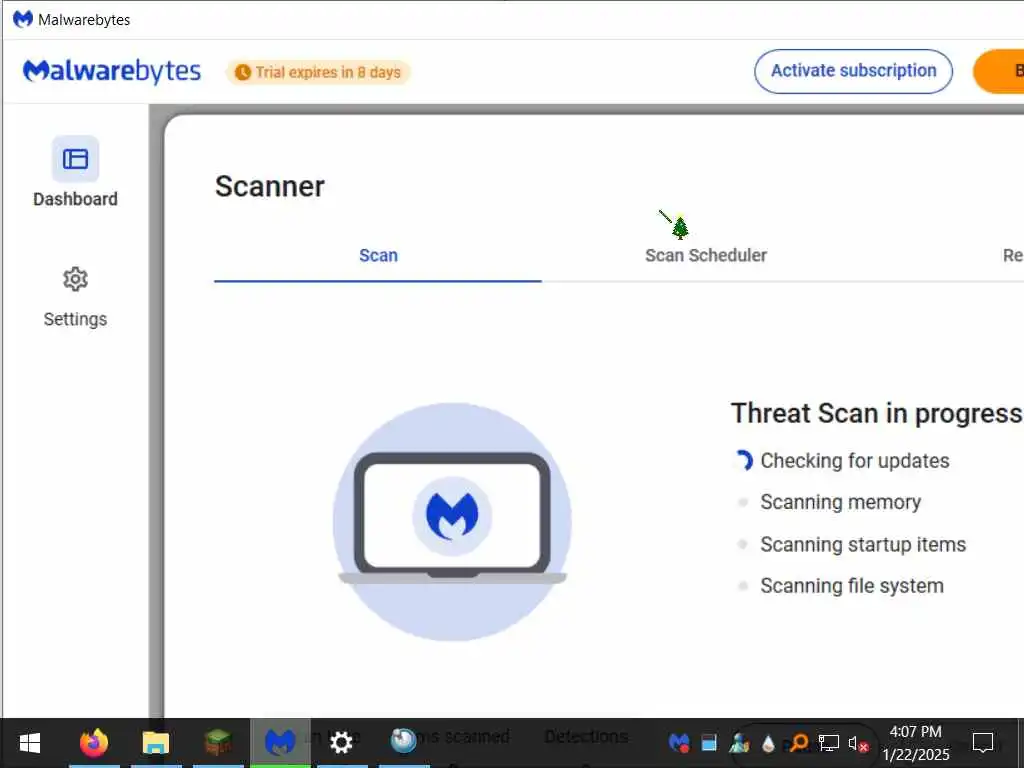
Task: Open the taskbar clock showing 4:07 PM
Action: [x=916, y=743]
